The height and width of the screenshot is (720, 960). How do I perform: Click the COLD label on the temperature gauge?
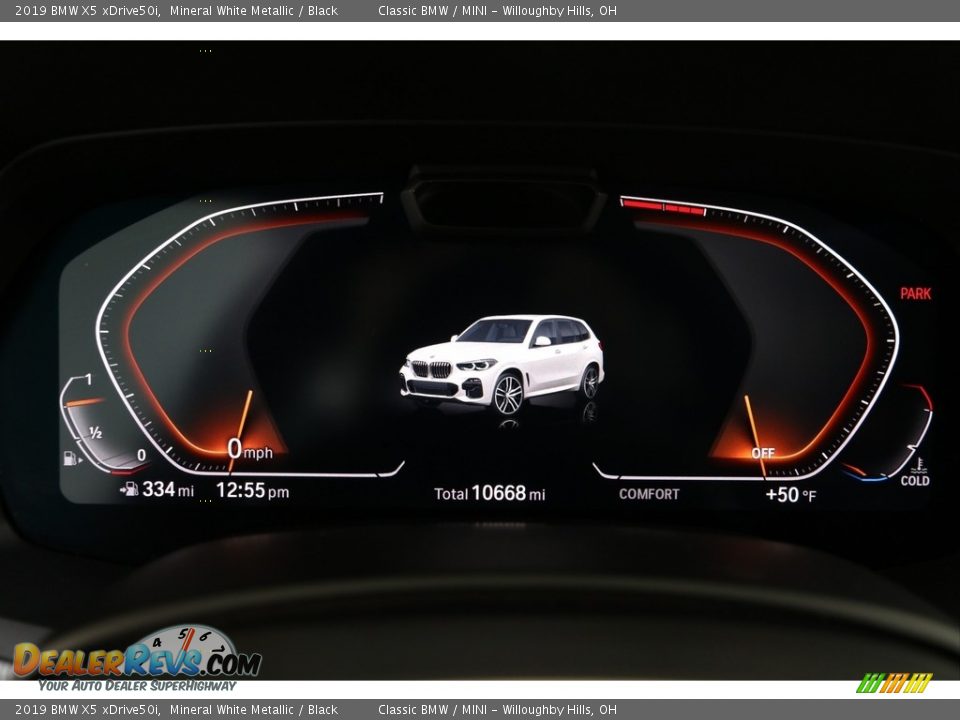[915, 481]
